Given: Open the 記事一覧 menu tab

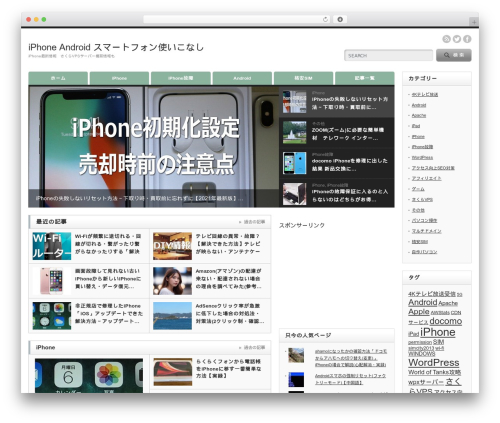Looking at the screenshot, I should pyautogui.click(x=365, y=78).
